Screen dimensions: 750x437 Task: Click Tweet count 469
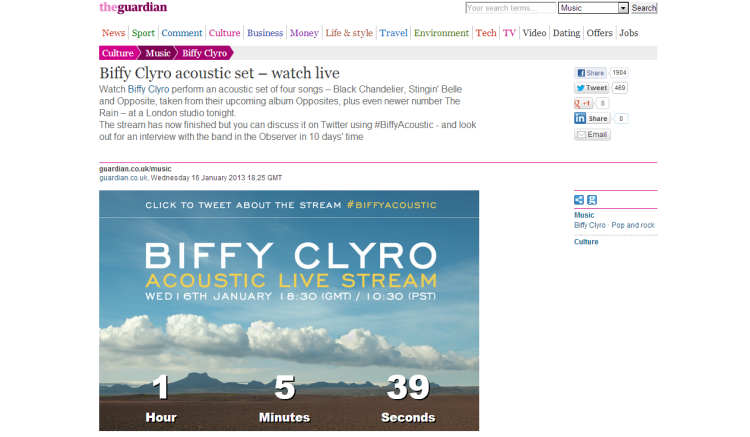[620, 88]
